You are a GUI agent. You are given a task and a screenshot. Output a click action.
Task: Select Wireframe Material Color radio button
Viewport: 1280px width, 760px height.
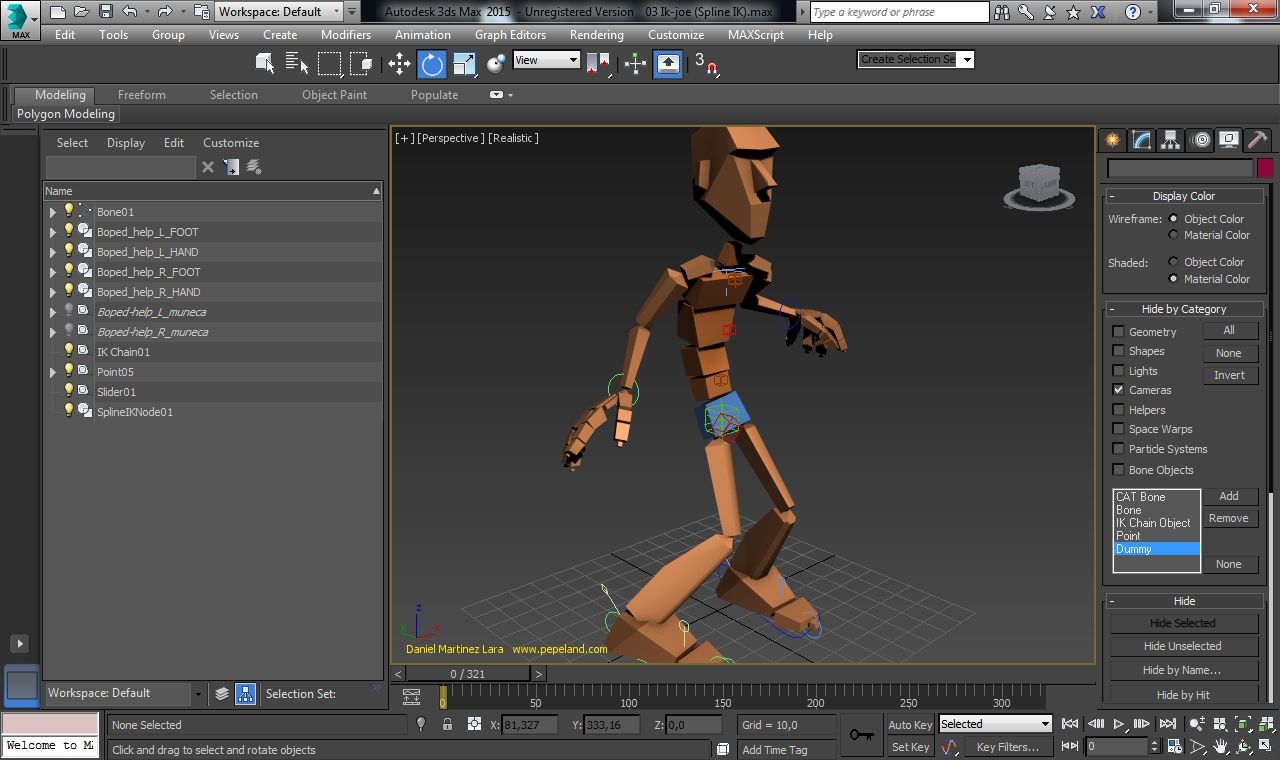pyautogui.click(x=1174, y=235)
